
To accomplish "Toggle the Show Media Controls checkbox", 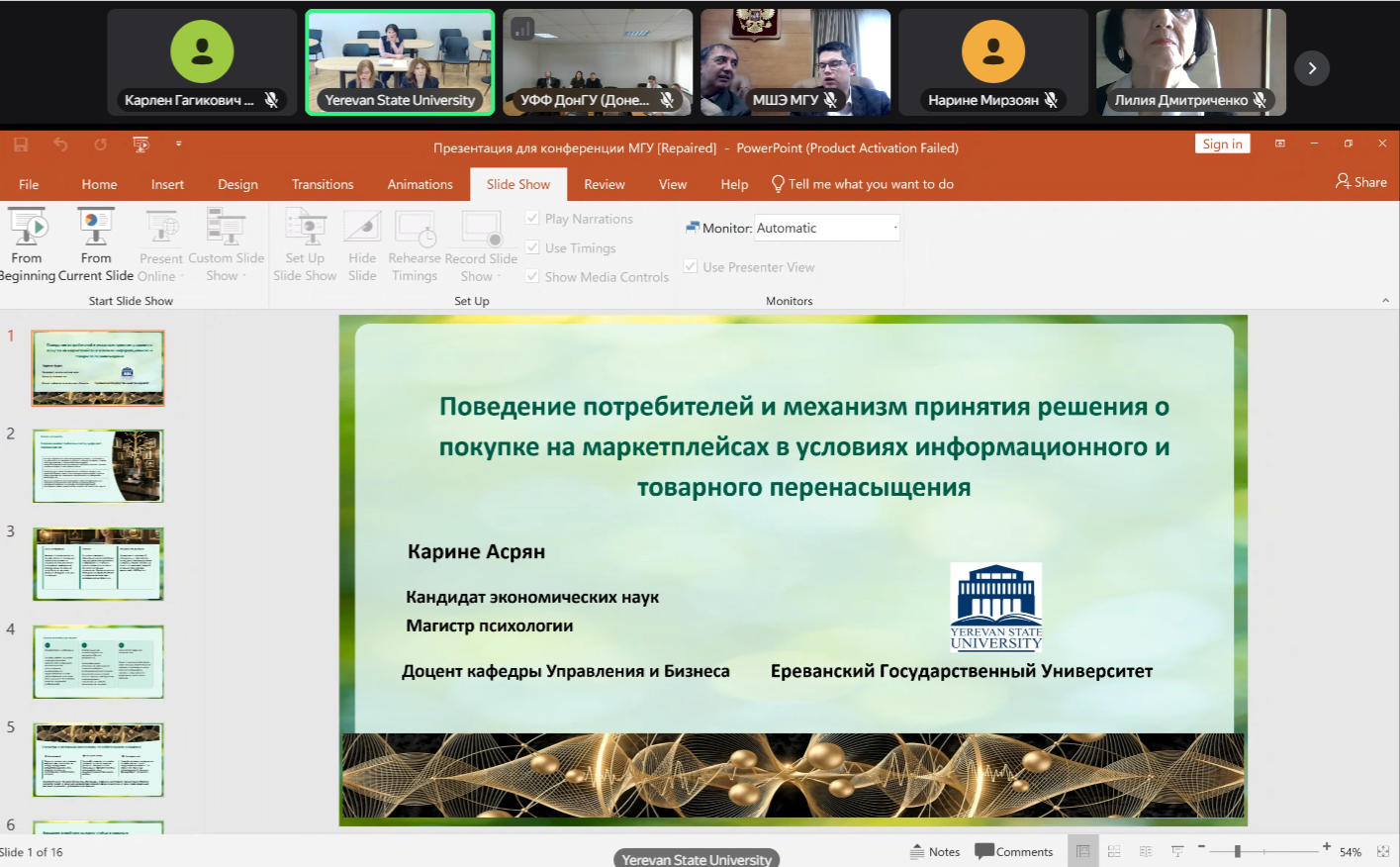I will pyautogui.click(x=532, y=276).
